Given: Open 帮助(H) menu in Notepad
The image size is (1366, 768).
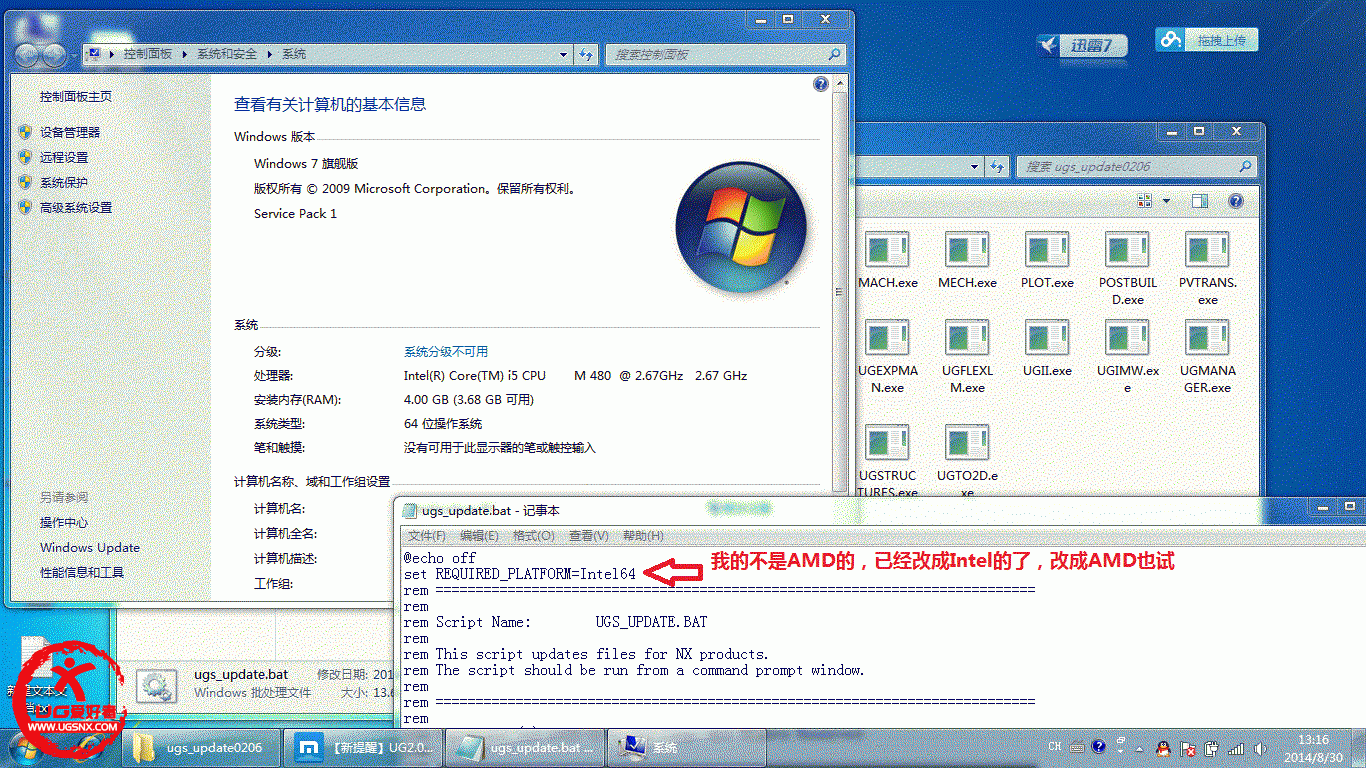Looking at the screenshot, I should 643,536.
